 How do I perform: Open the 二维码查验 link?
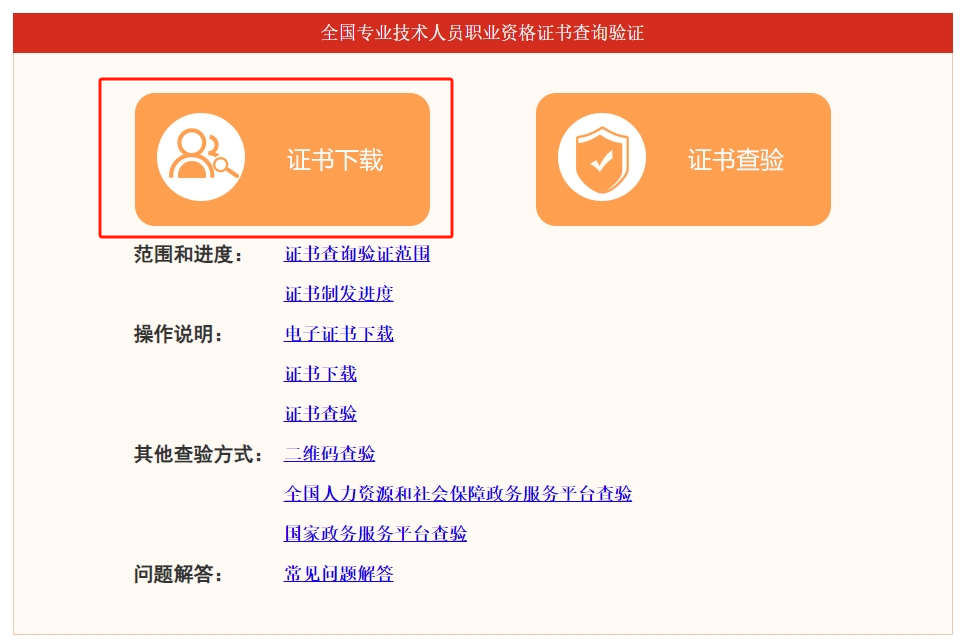coord(329,453)
